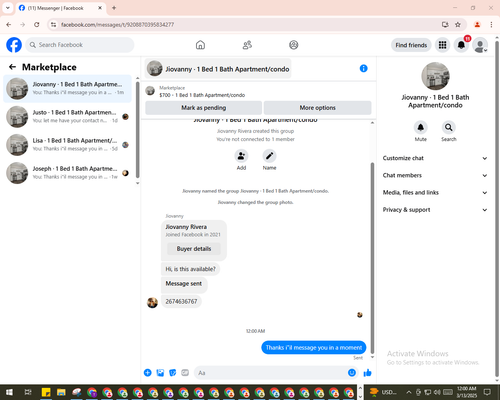Image resolution: width=500 pixels, height=400 pixels.
Task: Click the Search Facebook field
Action: [x=80, y=45]
